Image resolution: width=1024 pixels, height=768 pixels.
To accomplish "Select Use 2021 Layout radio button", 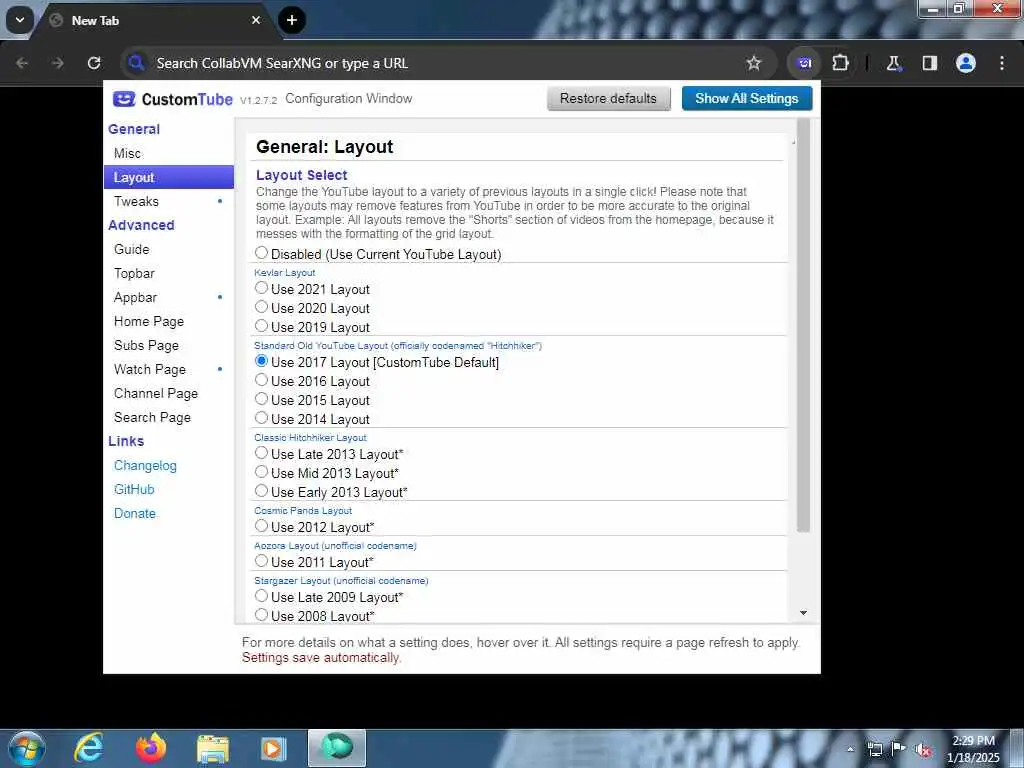I will tap(261, 287).
